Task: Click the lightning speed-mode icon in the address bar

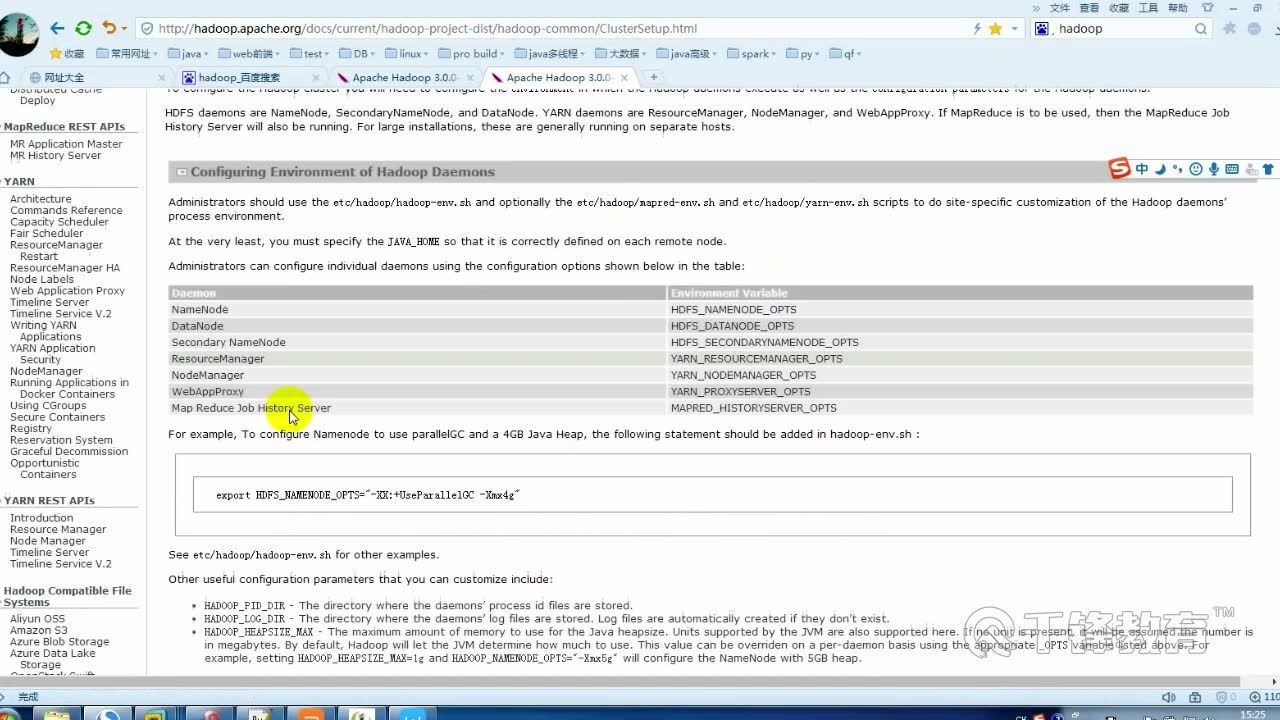Action: point(977,29)
